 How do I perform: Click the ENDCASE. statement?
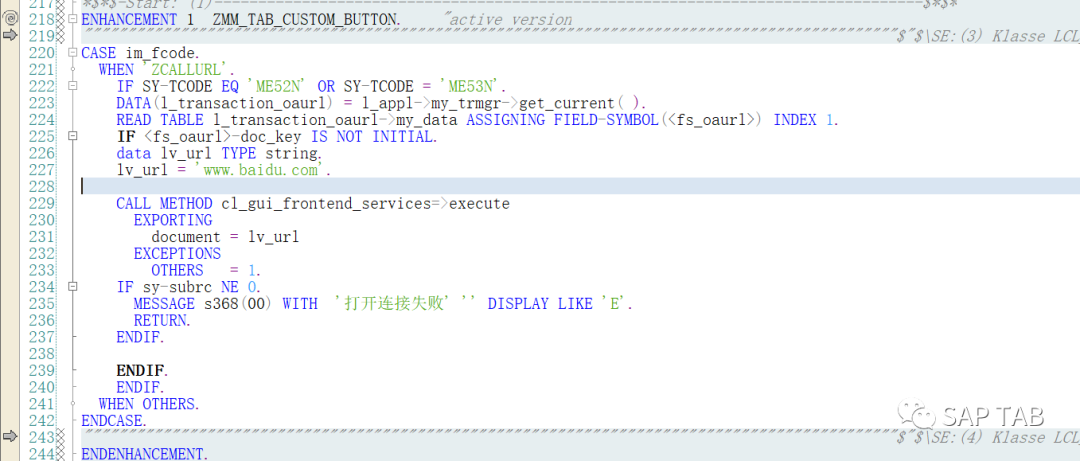click(114, 420)
